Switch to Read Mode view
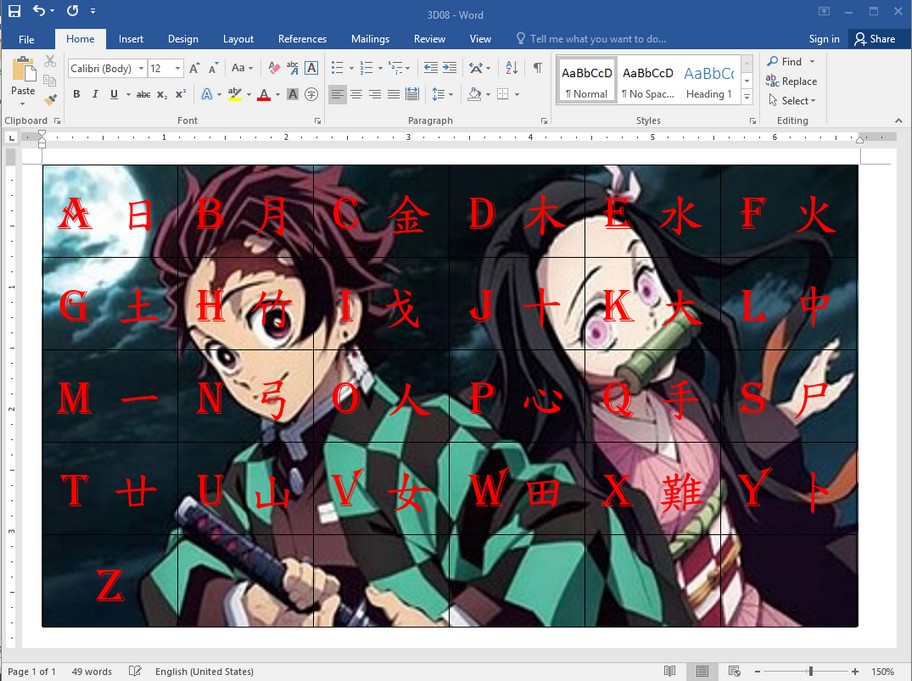 [x=670, y=671]
